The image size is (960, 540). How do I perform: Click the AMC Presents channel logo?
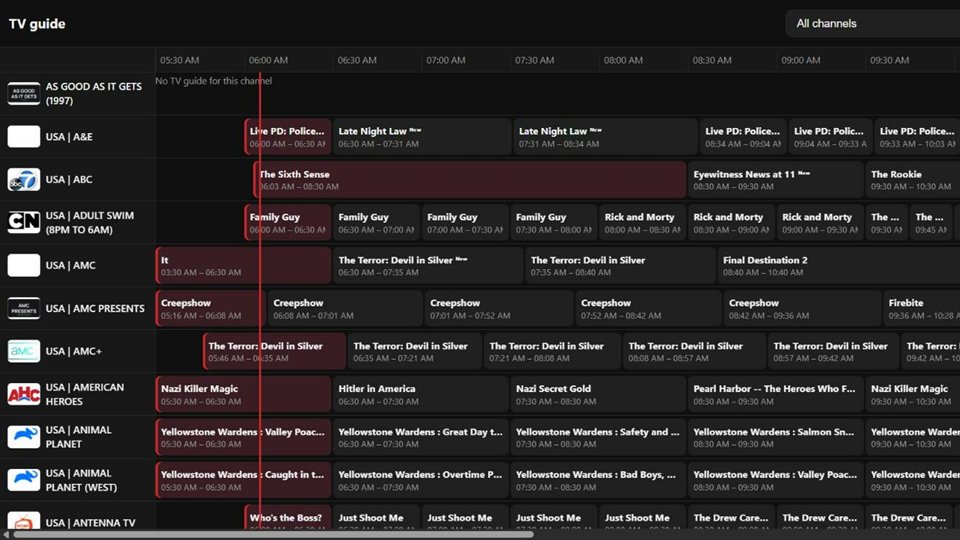[x=24, y=308]
